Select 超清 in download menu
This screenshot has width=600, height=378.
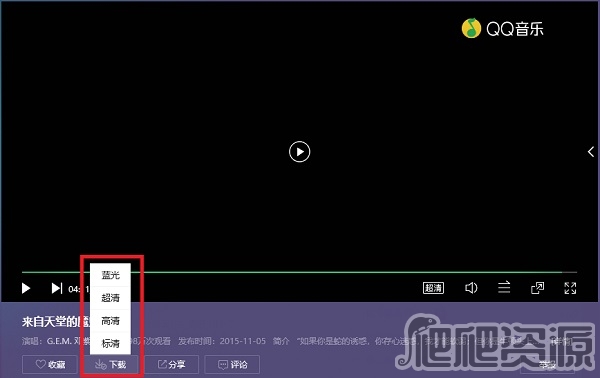(x=110, y=297)
